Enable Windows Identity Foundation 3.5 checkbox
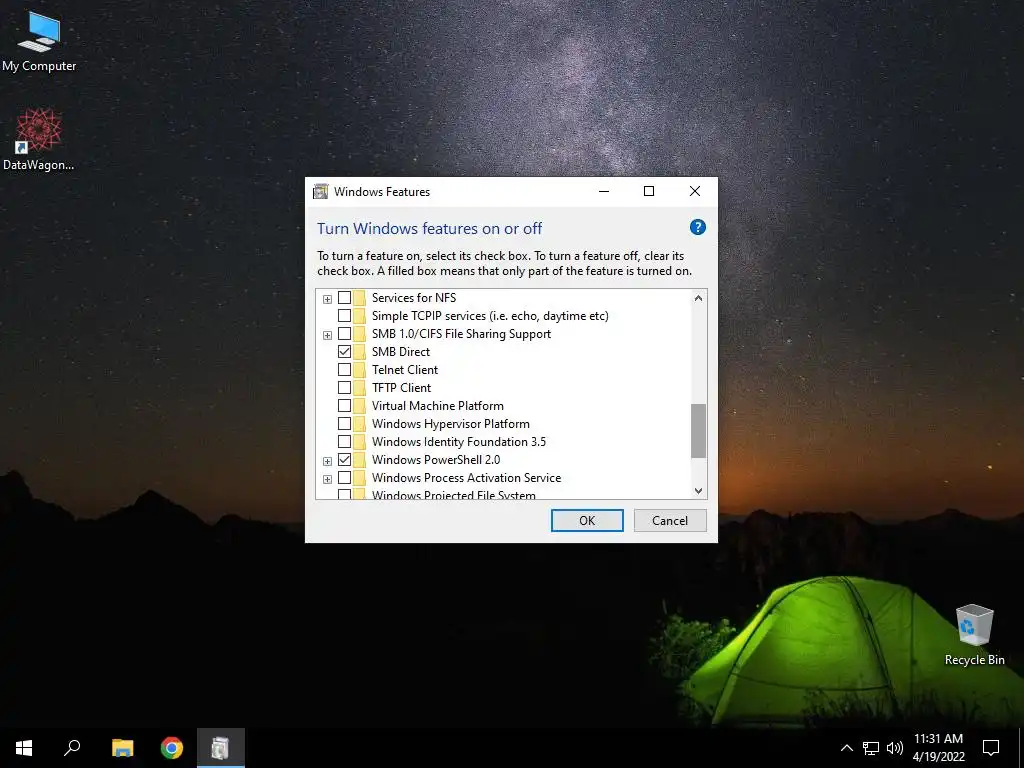Image resolution: width=1024 pixels, height=768 pixels. 344,441
